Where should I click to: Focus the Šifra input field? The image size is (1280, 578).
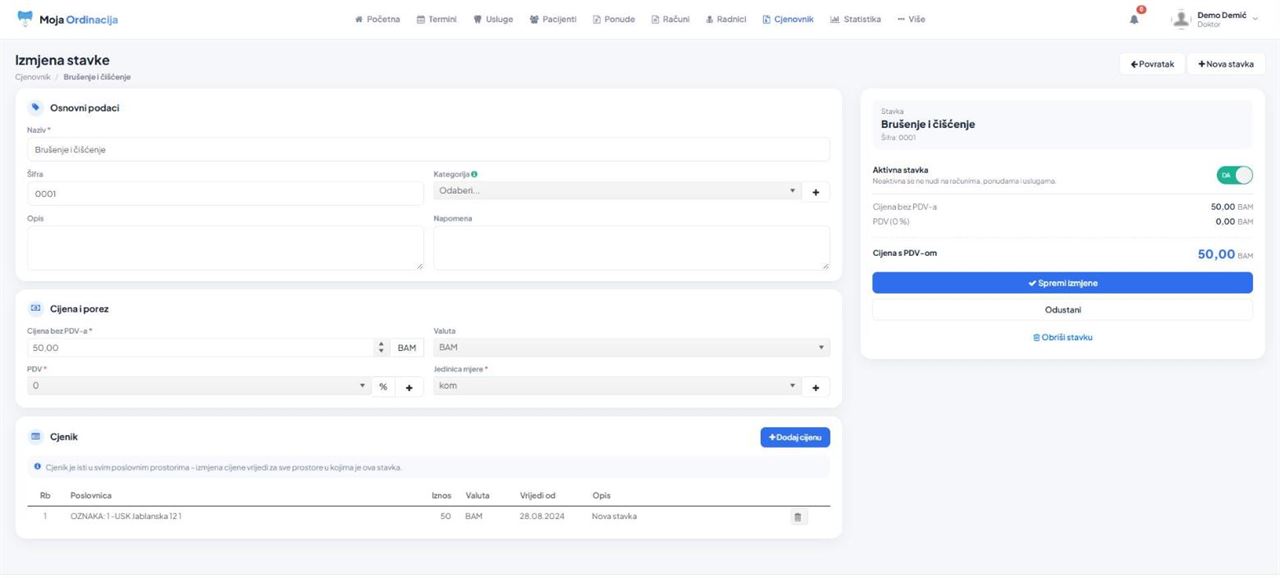coord(225,193)
